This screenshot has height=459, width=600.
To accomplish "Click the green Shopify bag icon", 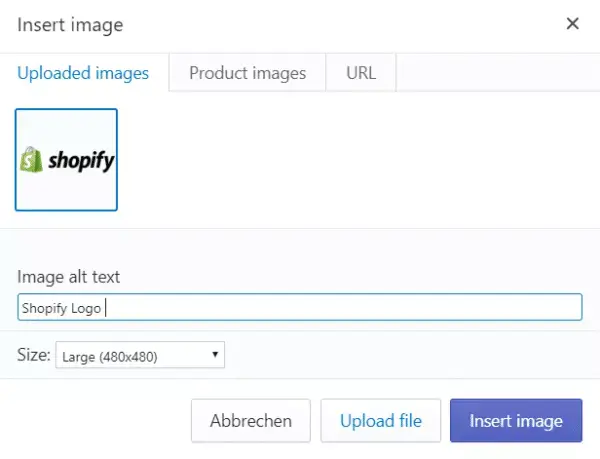I will point(33,160).
